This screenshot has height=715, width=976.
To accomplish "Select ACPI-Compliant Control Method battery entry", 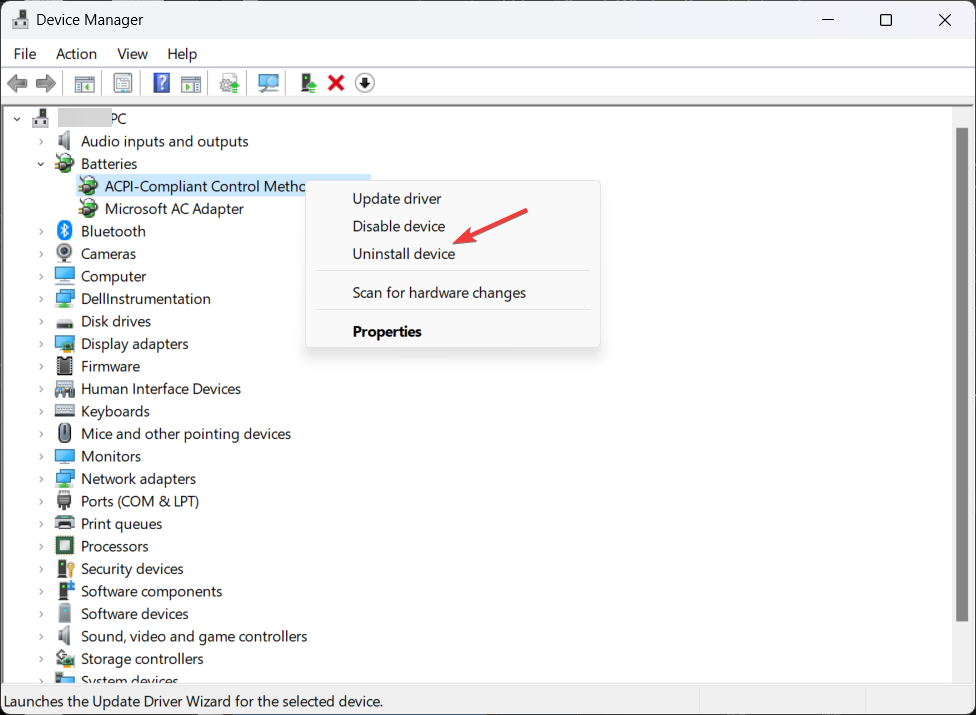I will [204, 186].
